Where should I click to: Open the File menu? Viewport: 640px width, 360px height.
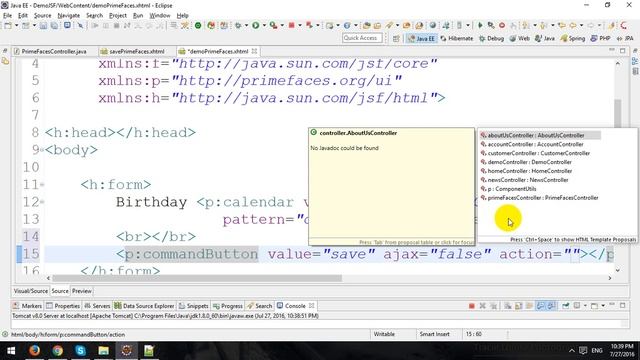[x=7, y=16]
